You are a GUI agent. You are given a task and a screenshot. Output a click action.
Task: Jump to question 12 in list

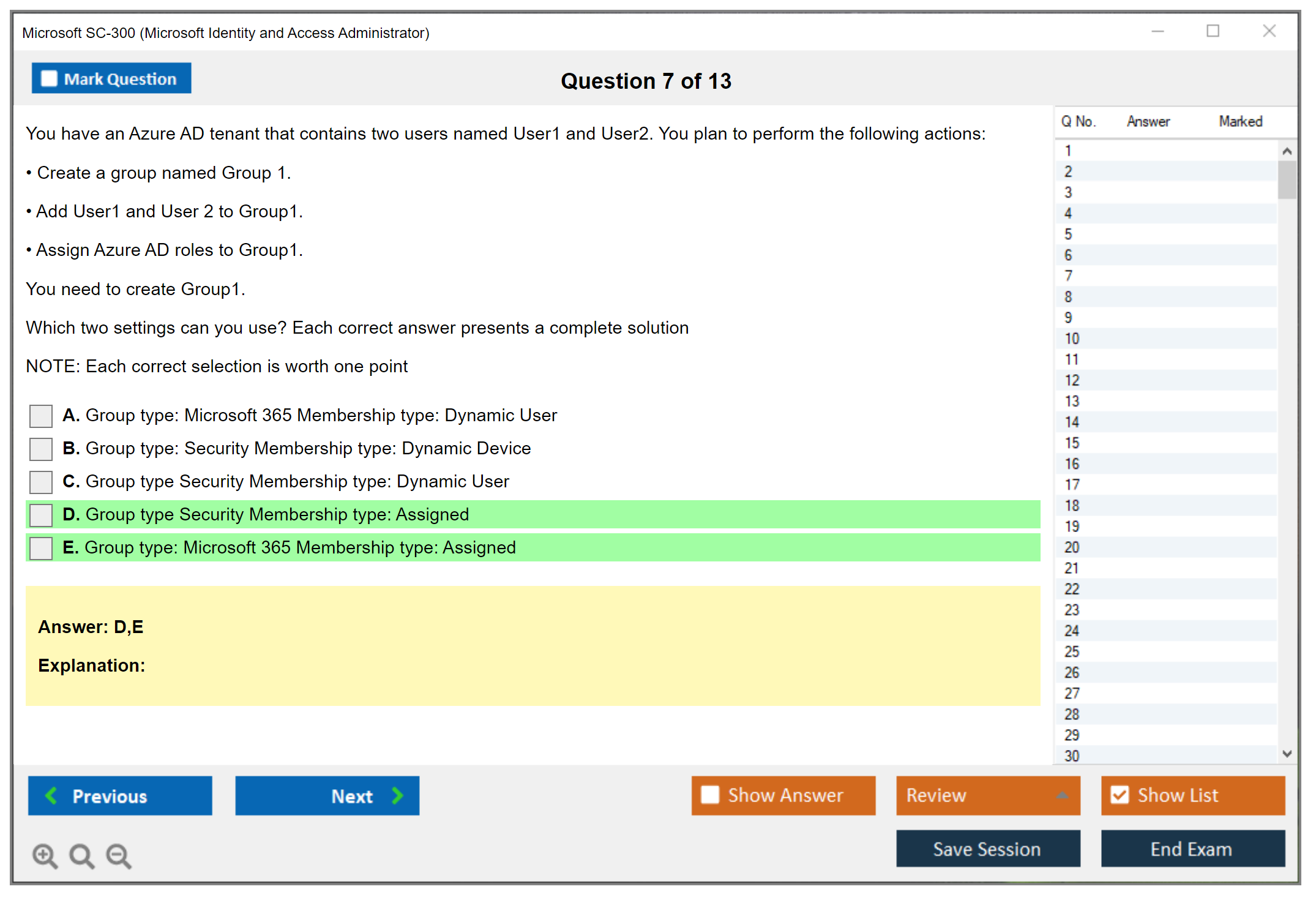coord(1072,380)
